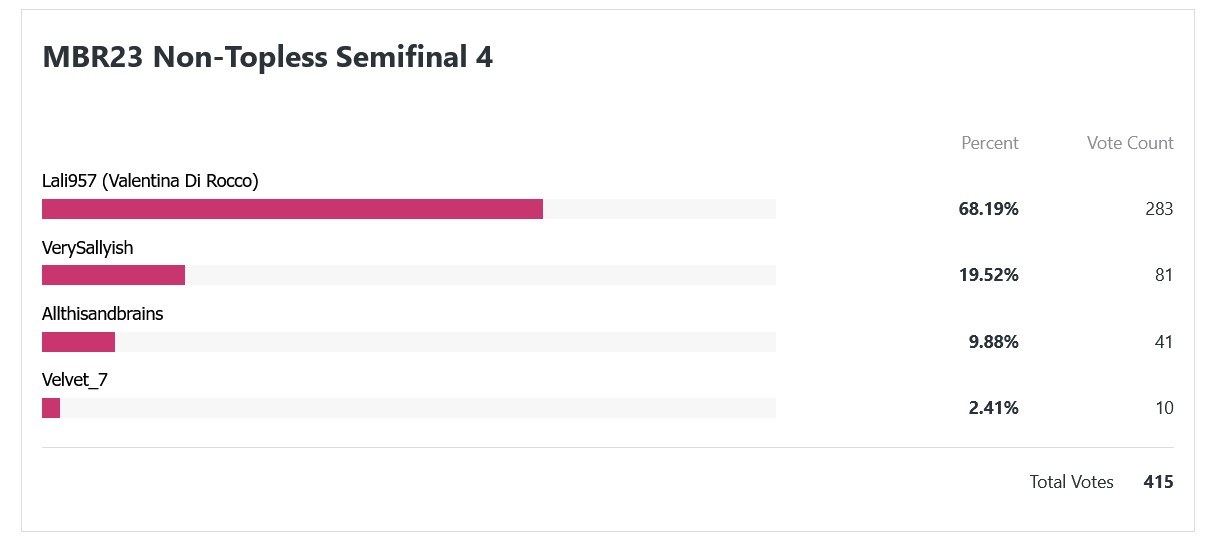Viewport: 1213px width, 540px height.
Task: Click the Lali957 pink progress bar
Action: [292, 209]
